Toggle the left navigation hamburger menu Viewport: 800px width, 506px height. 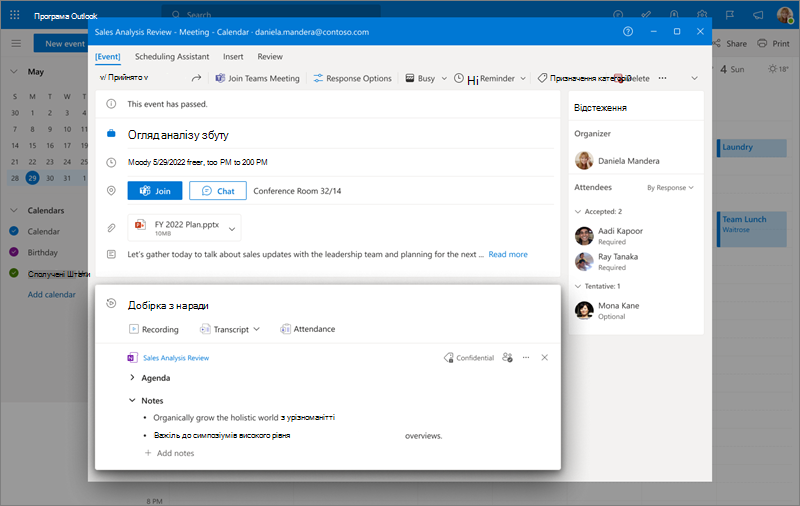pos(16,43)
